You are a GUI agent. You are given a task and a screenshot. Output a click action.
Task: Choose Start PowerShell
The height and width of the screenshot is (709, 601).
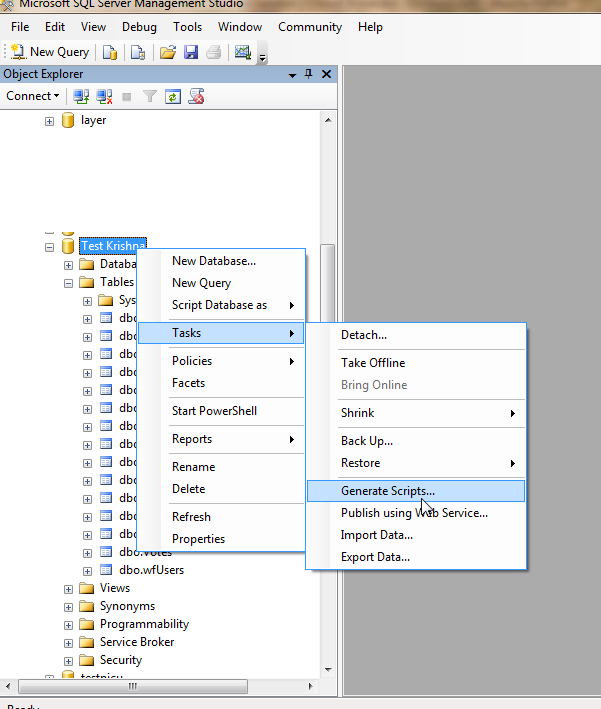221,411
